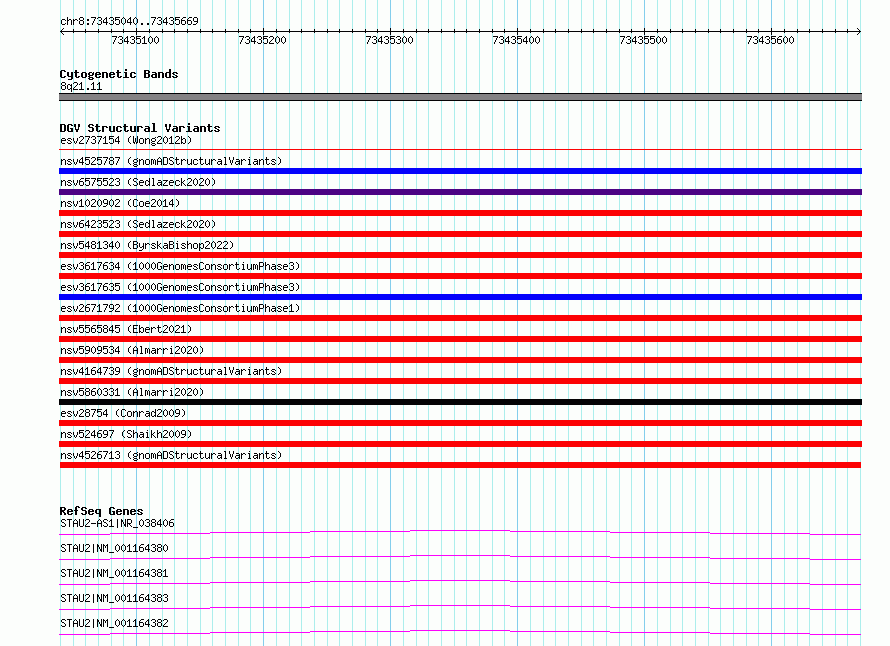Open the STAU2|NM_001164383 transcript label
This screenshot has width=890, height=646.
(x=114, y=598)
